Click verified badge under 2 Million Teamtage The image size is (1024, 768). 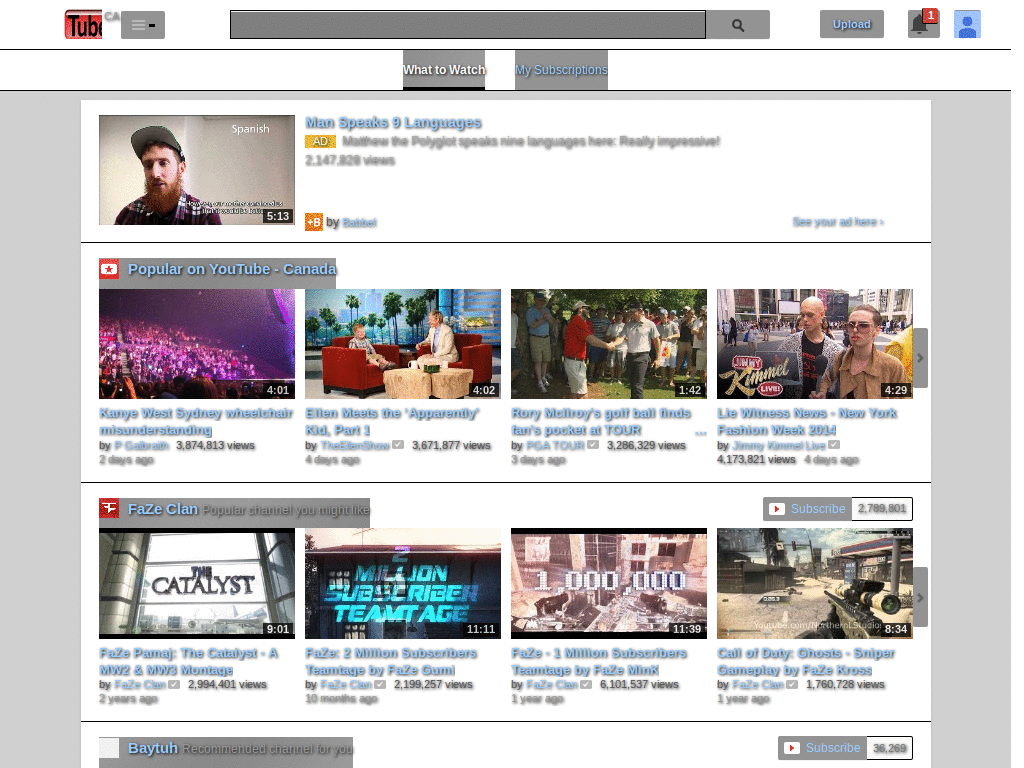click(380, 684)
